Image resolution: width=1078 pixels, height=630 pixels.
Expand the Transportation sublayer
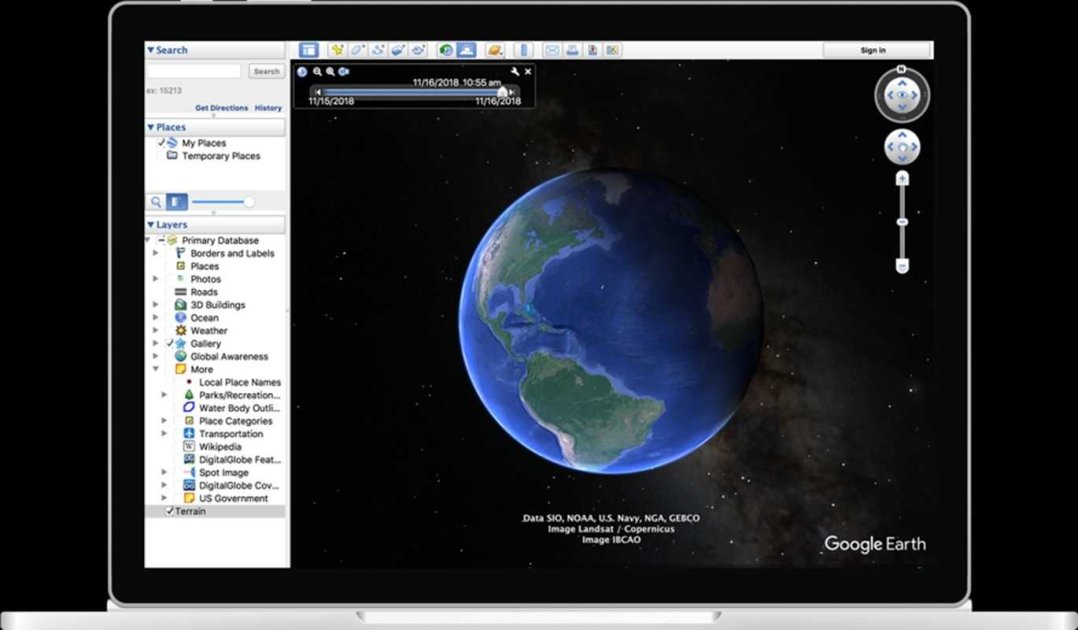pyautogui.click(x=164, y=433)
